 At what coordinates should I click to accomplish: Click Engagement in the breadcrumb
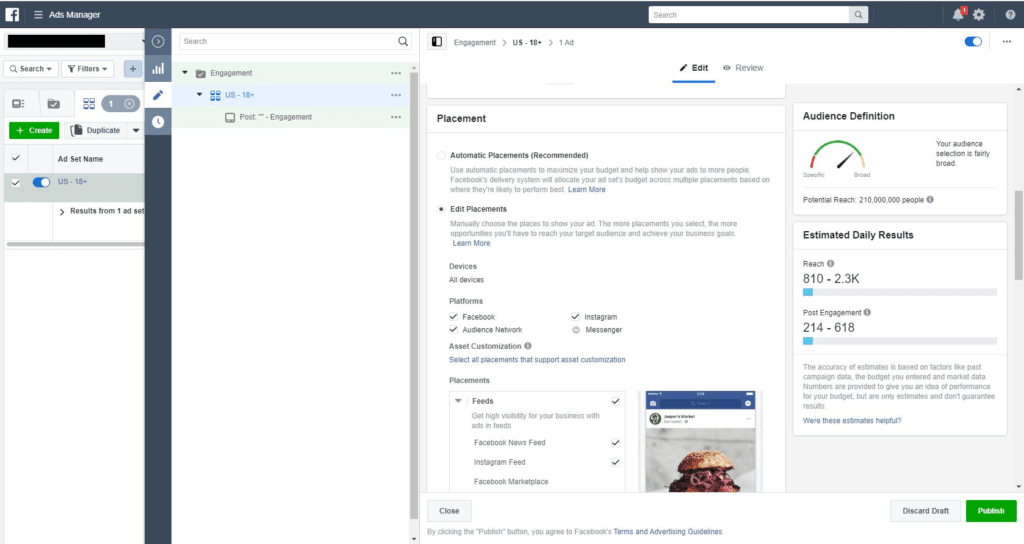tap(475, 42)
